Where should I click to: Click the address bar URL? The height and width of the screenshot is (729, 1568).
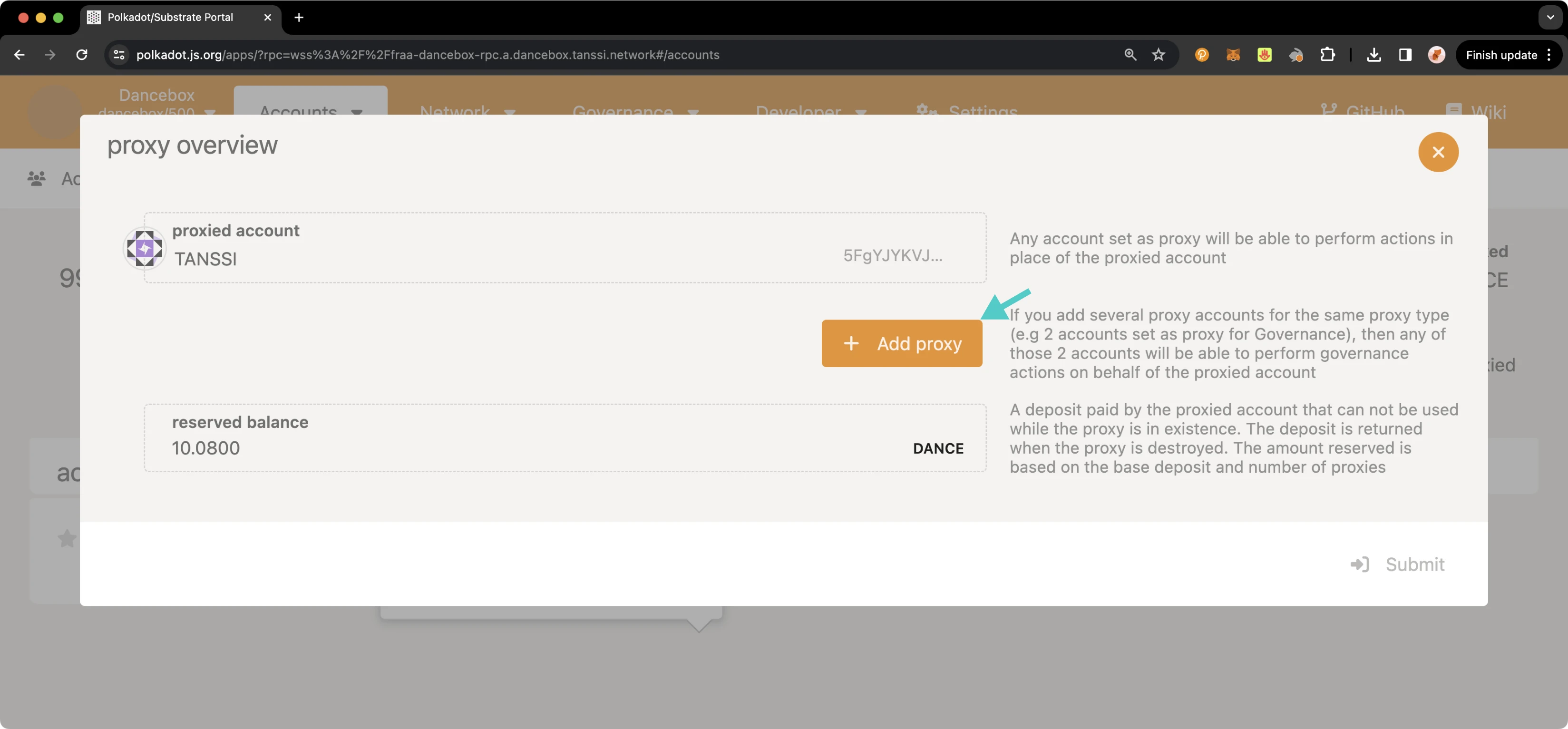(427, 55)
